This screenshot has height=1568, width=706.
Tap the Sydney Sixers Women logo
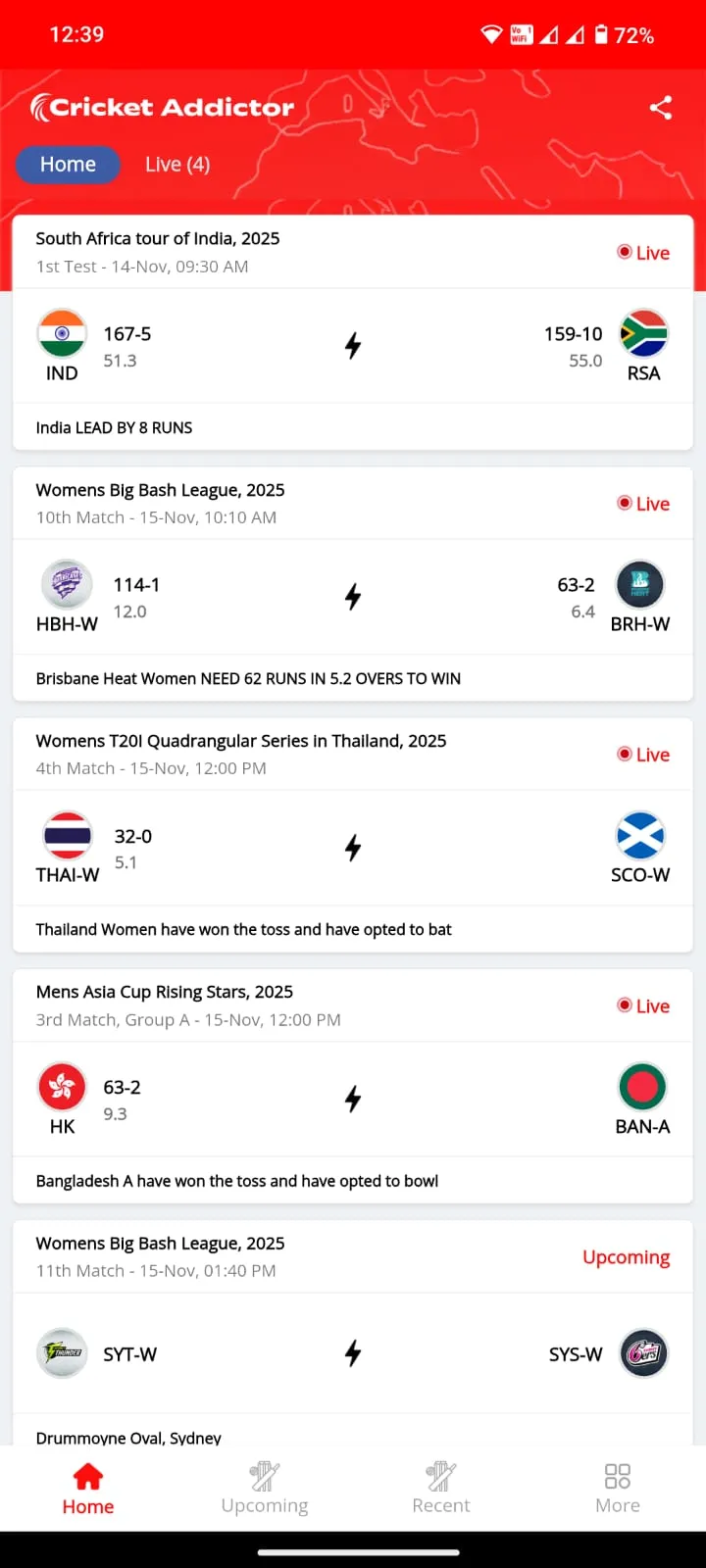point(644,1353)
